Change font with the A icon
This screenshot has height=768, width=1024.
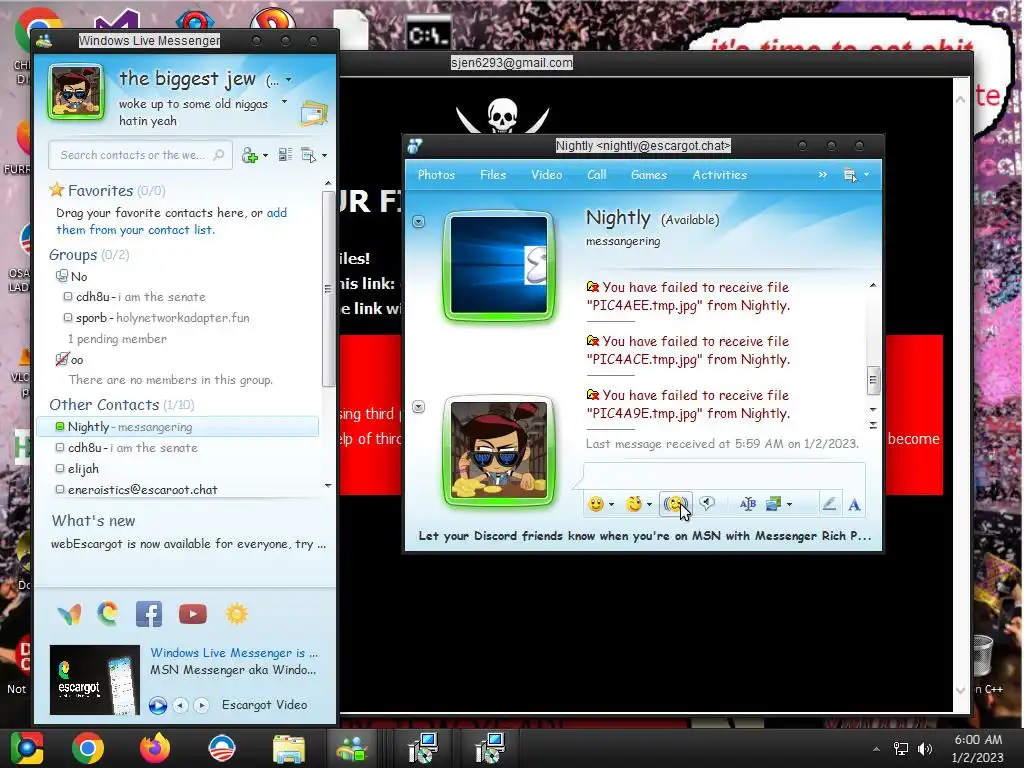click(854, 504)
